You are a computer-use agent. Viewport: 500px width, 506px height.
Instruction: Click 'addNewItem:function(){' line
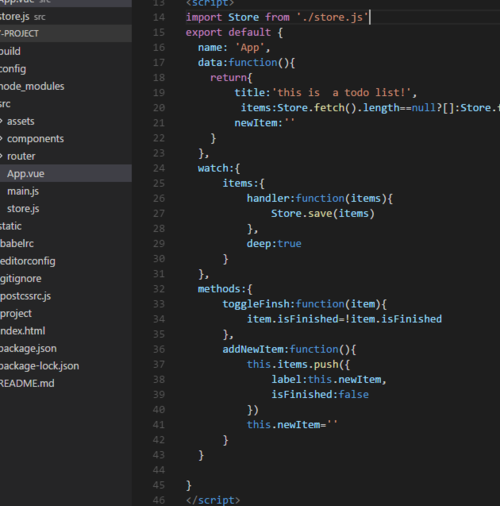(289, 349)
